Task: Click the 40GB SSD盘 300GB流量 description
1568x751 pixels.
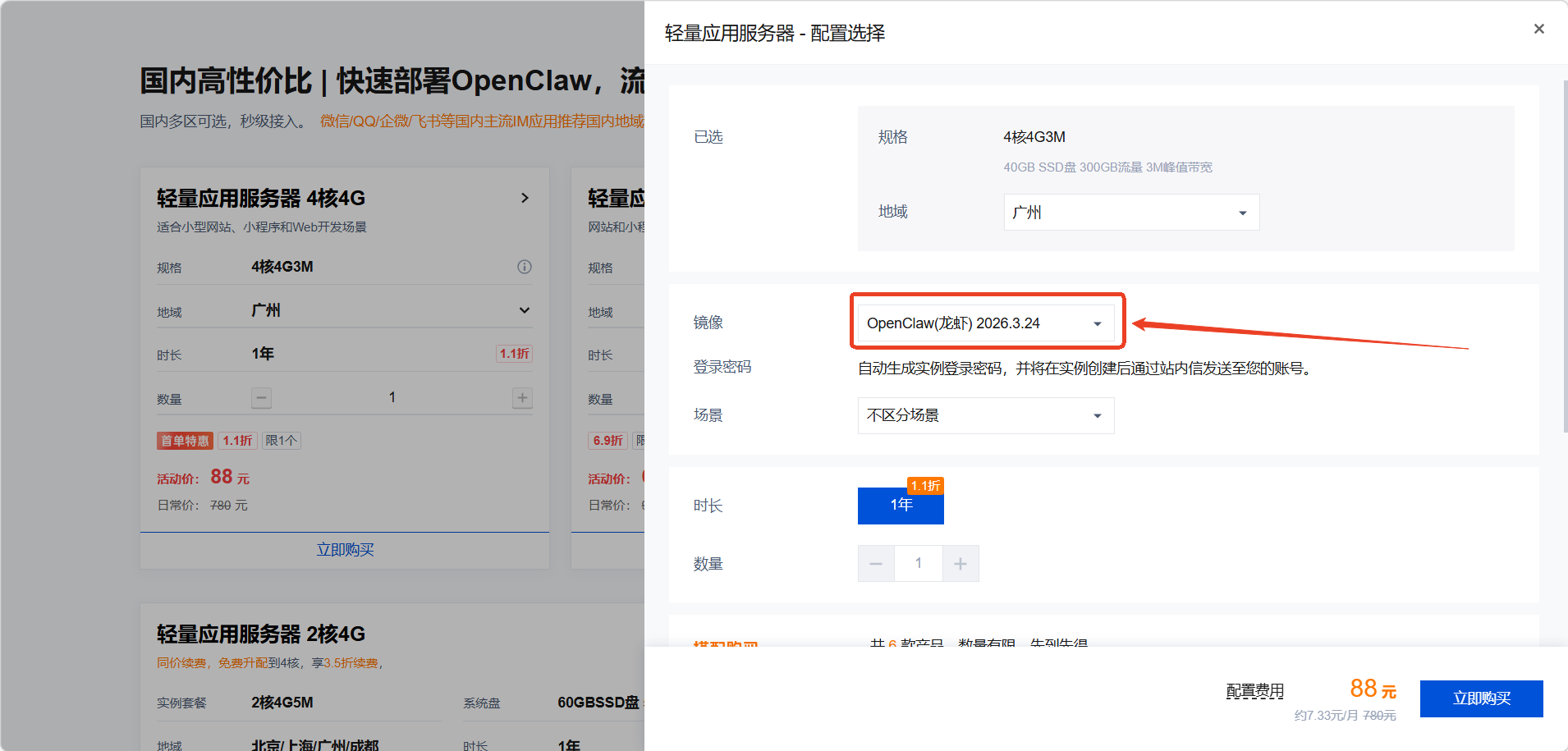Action: [x=1107, y=167]
